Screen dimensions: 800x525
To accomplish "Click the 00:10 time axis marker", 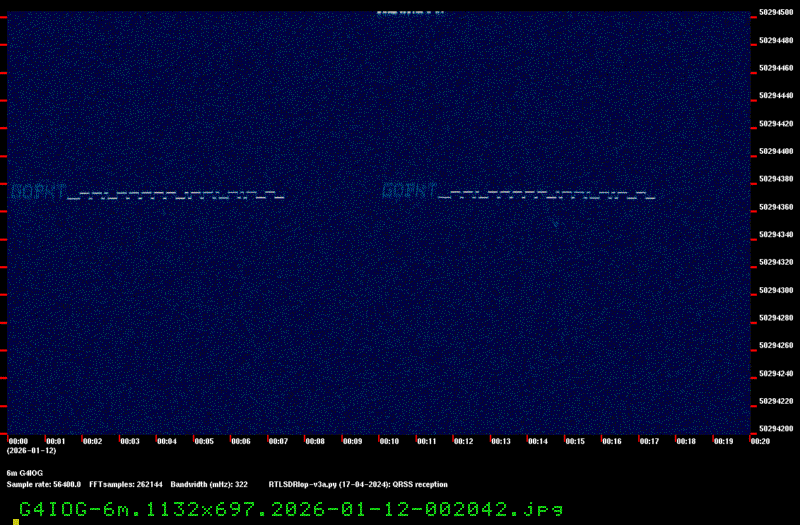I will (x=389, y=441).
